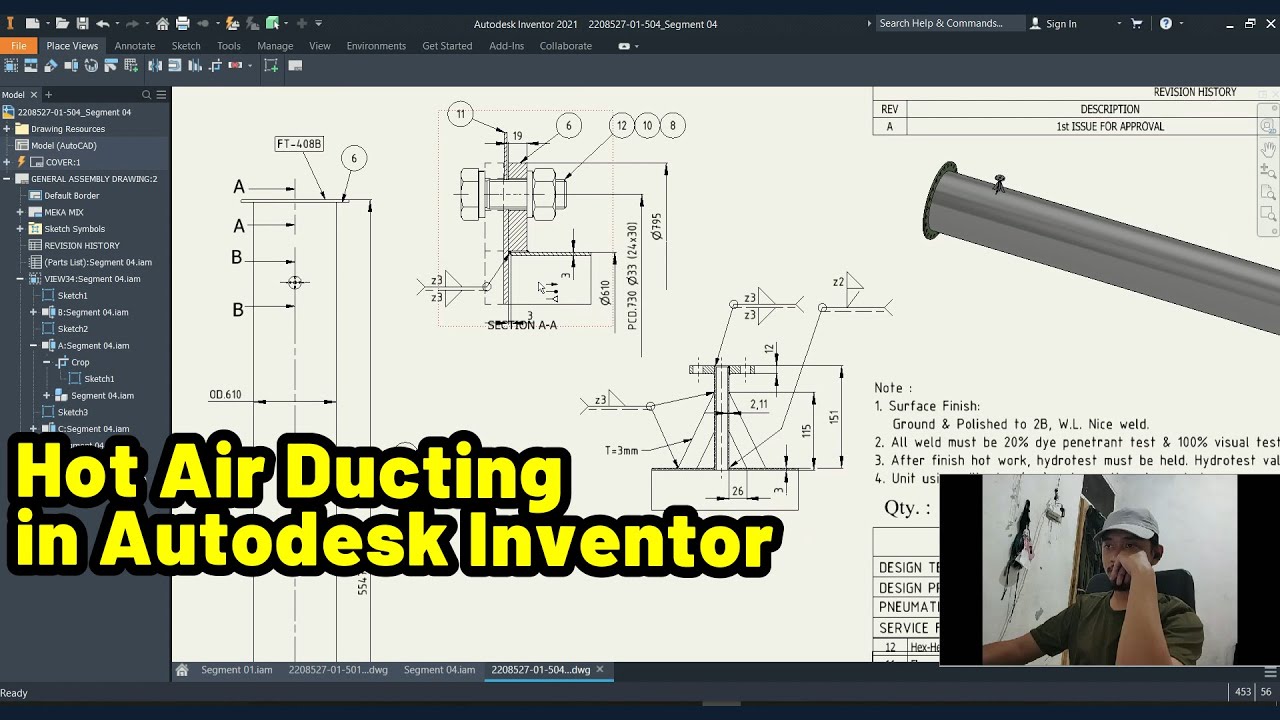Expand the B:Segment 04.iam view node
The height and width of the screenshot is (720, 1280).
pos(33,312)
